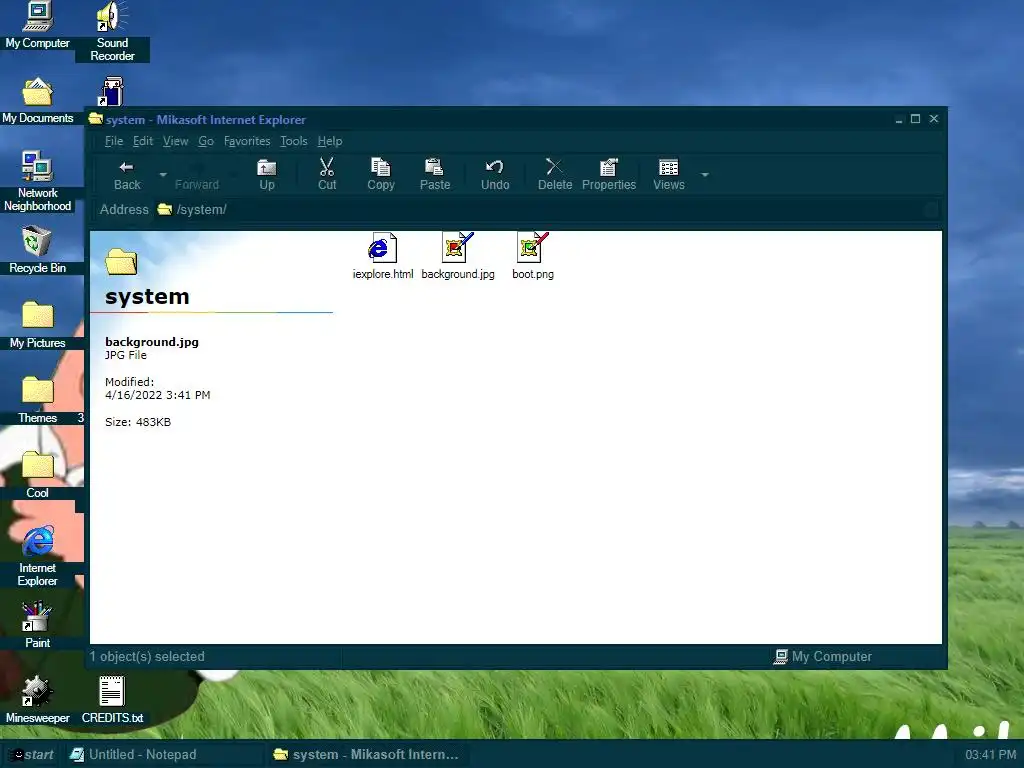Select My Computer desktop icon
This screenshot has height=768, width=1024.
(x=37, y=26)
